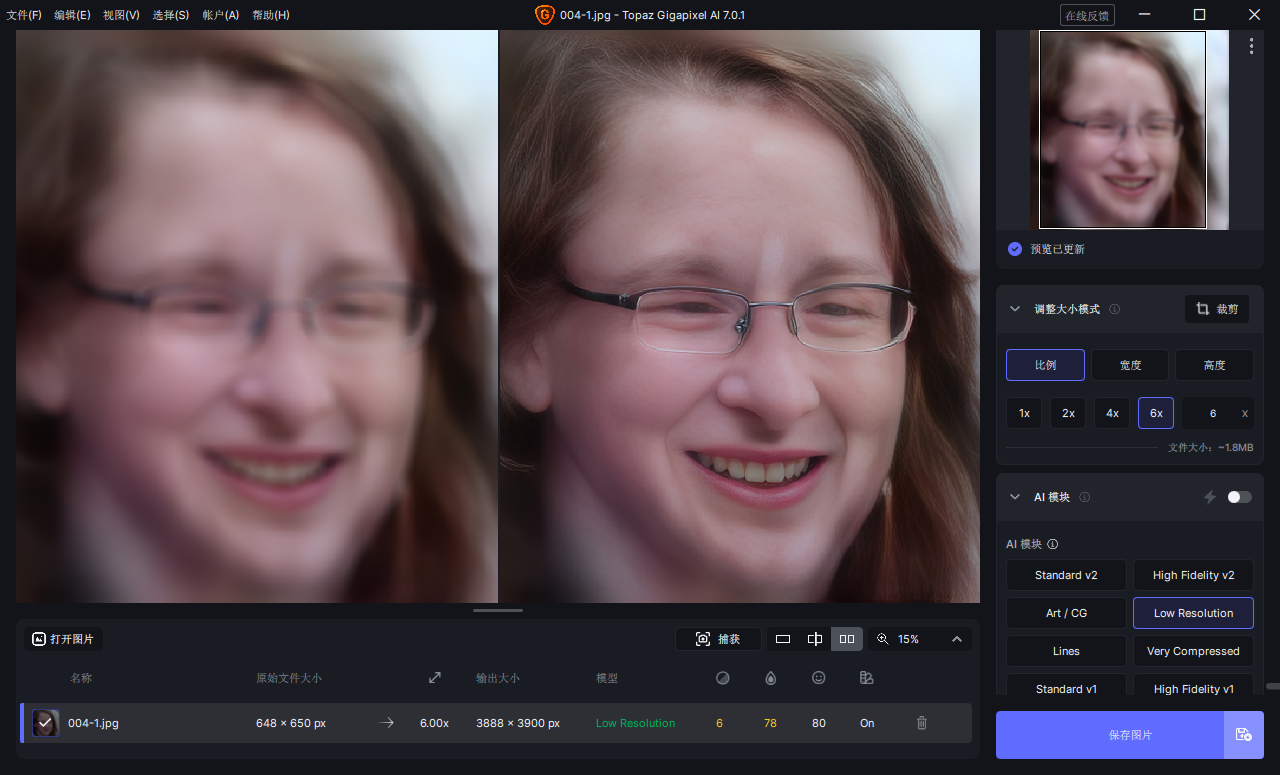The width and height of the screenshot is (1280, 775).
Task: Select the High Fidelity v2 model
Action: point(1193,575)
